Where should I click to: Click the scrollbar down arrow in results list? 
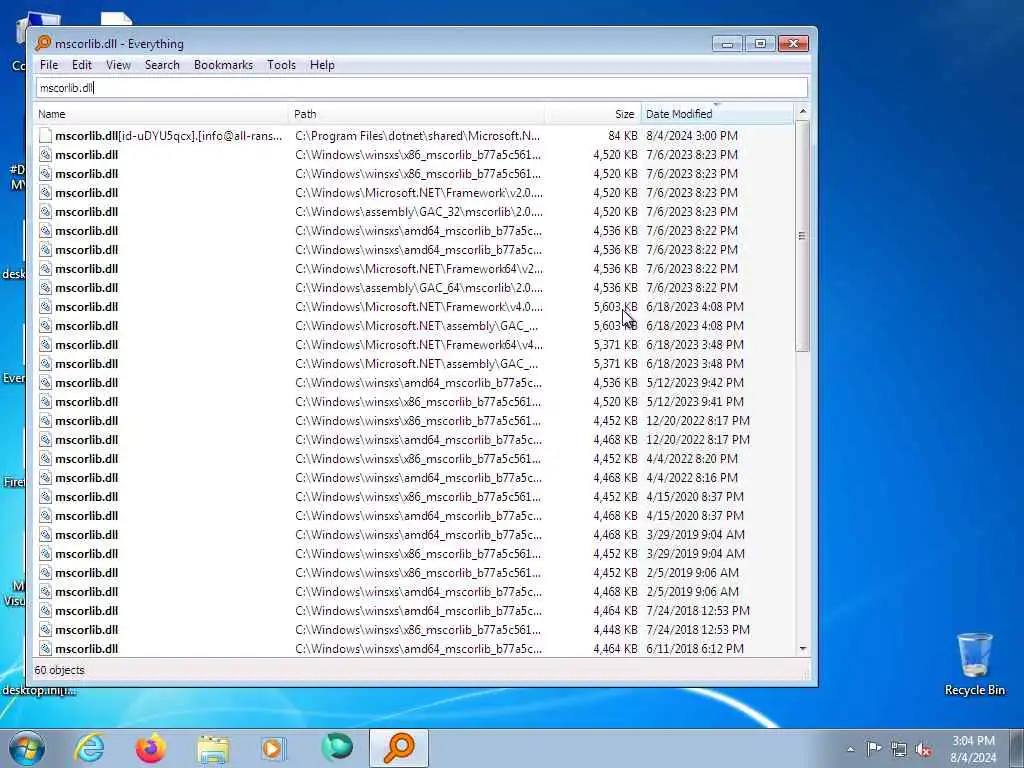point(803,648)
